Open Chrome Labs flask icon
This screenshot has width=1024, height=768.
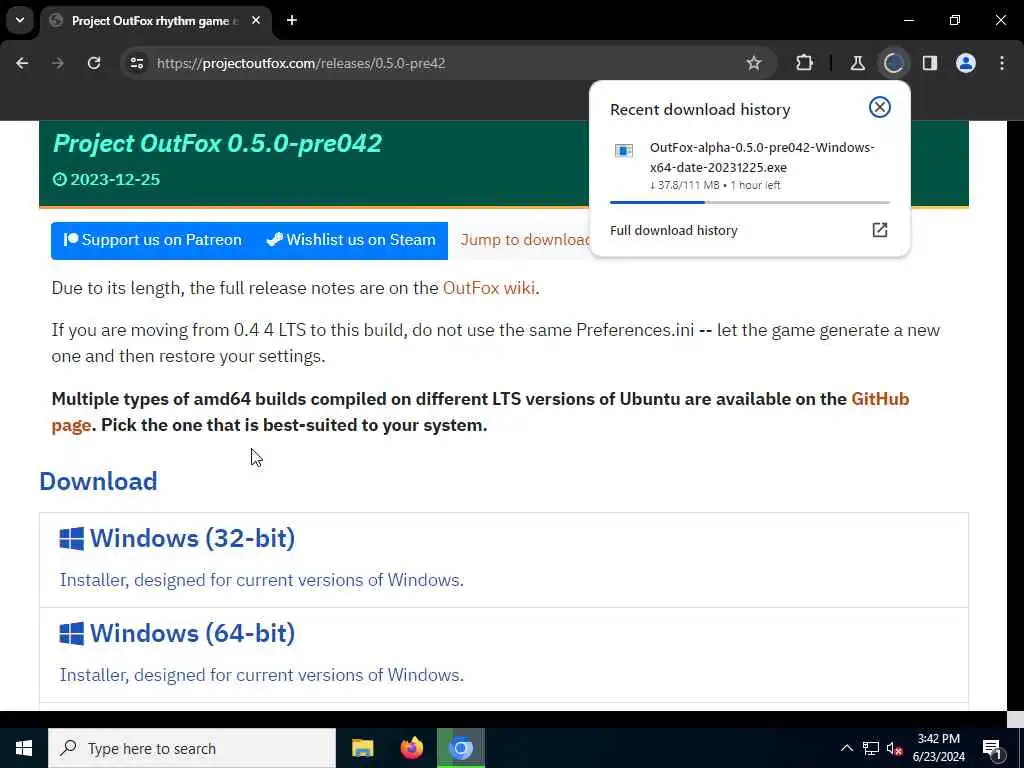click(857, 63)
